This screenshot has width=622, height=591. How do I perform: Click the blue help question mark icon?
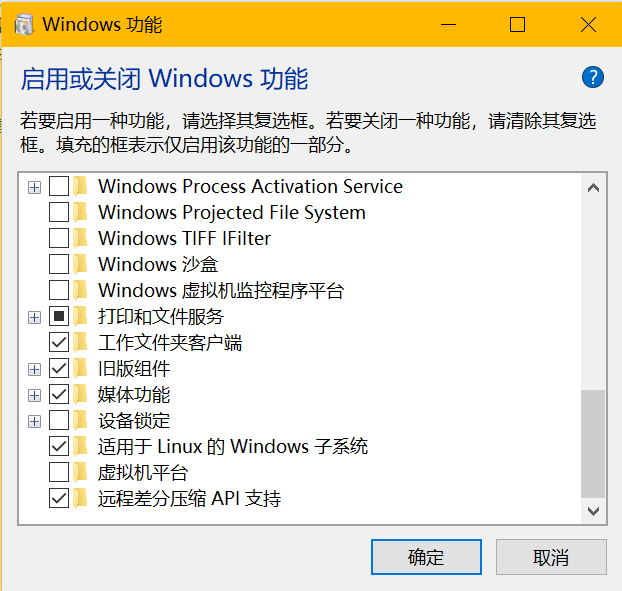click(x=592, y=78)
